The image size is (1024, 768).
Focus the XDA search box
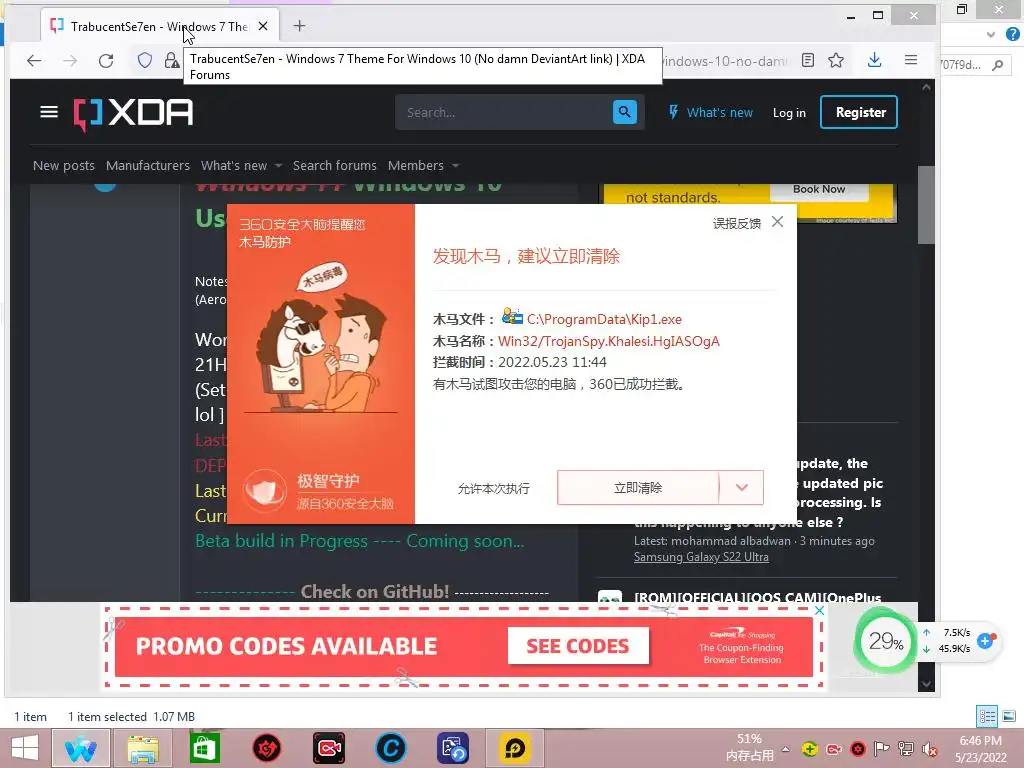[504, 112]
